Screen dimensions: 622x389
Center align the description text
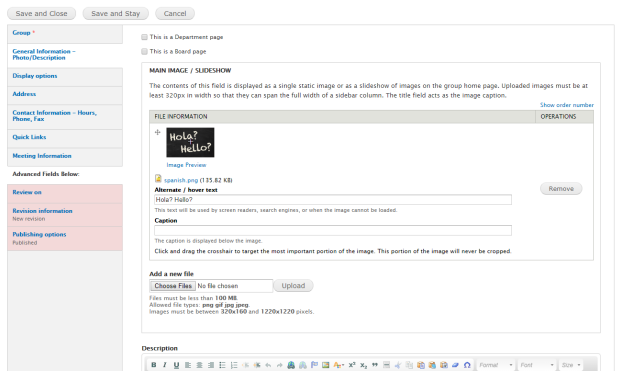(199, 365)
